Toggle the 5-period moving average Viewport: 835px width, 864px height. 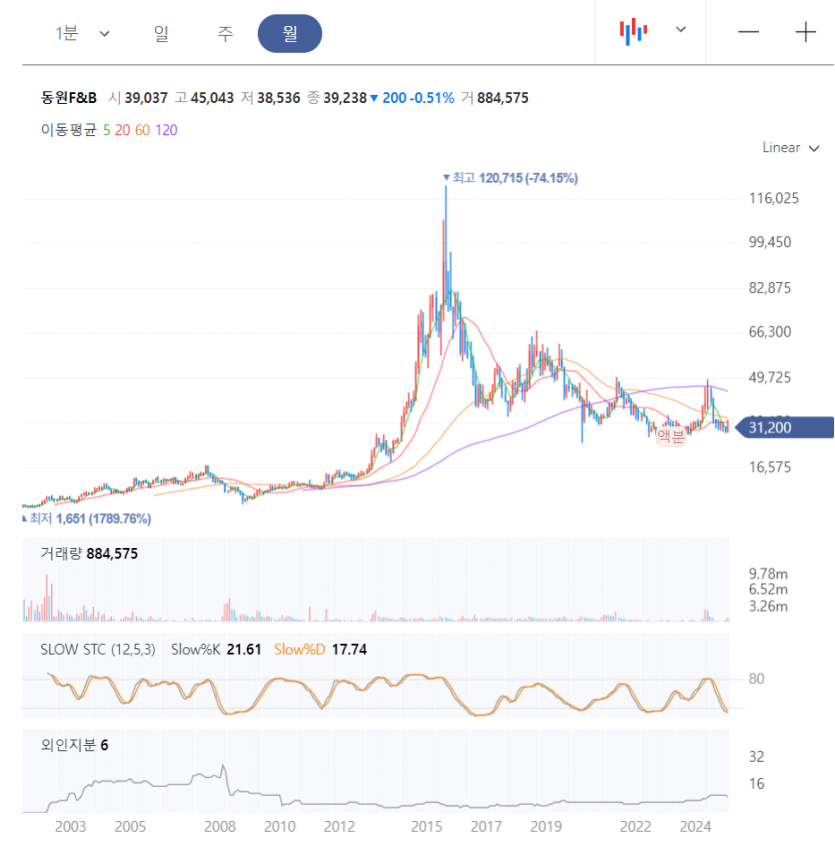[x=106, y=130]
